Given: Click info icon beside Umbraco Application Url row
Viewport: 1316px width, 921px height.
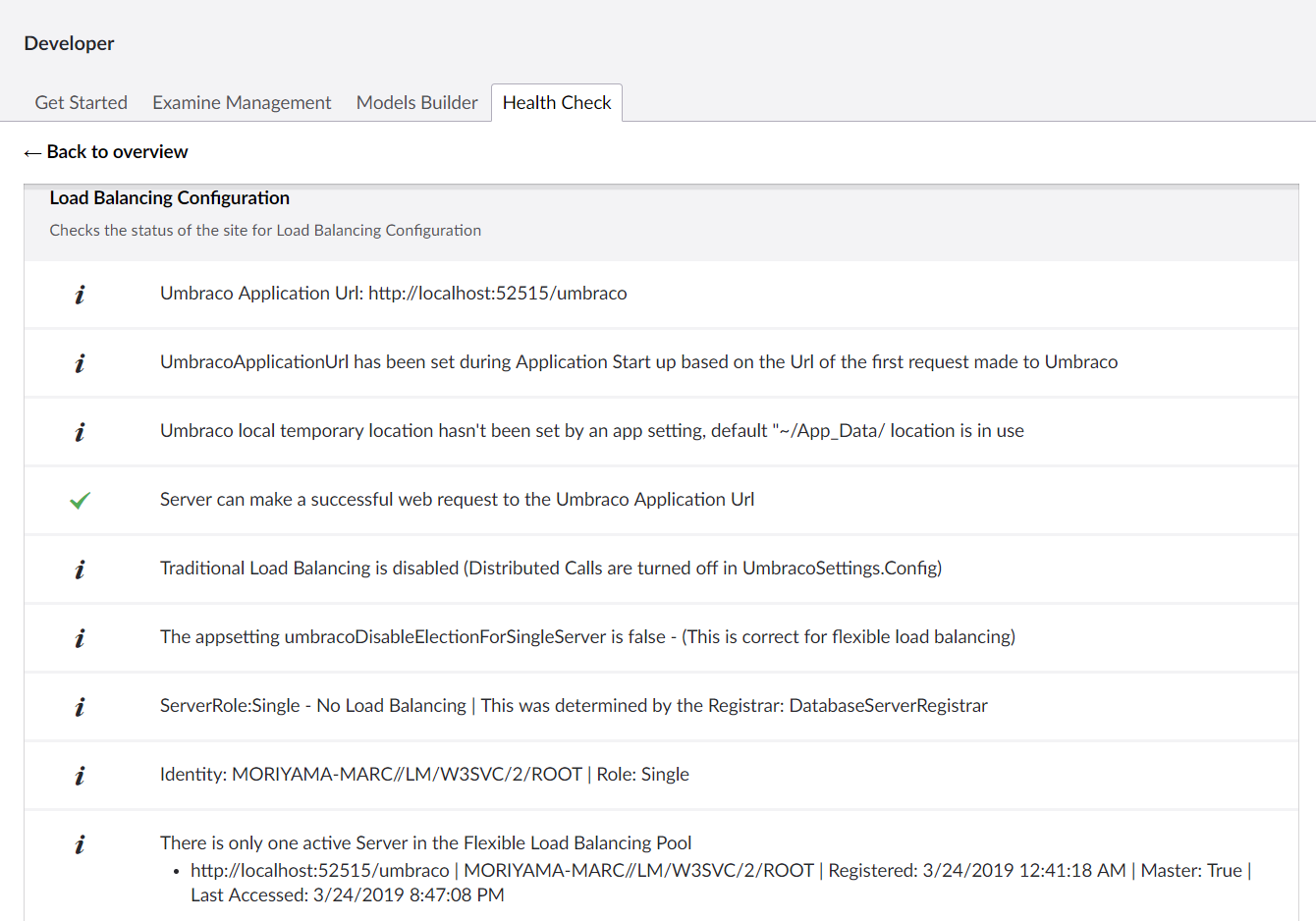Looking at the screenshot, I should tap(80, 294).
